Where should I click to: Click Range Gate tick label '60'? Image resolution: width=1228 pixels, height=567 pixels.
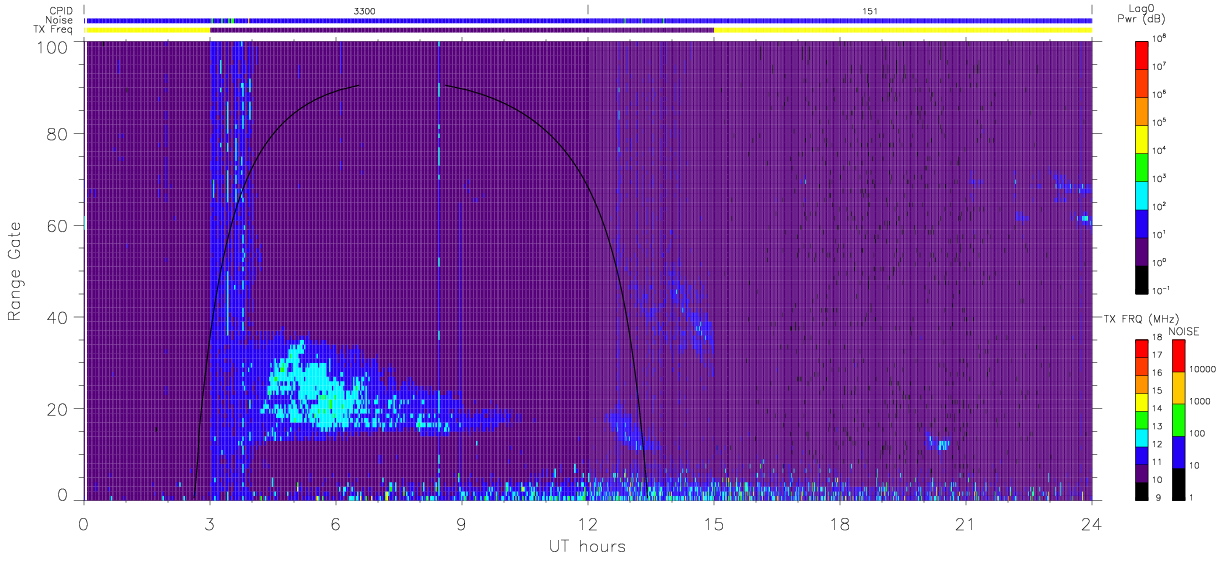tap(58, 226)
